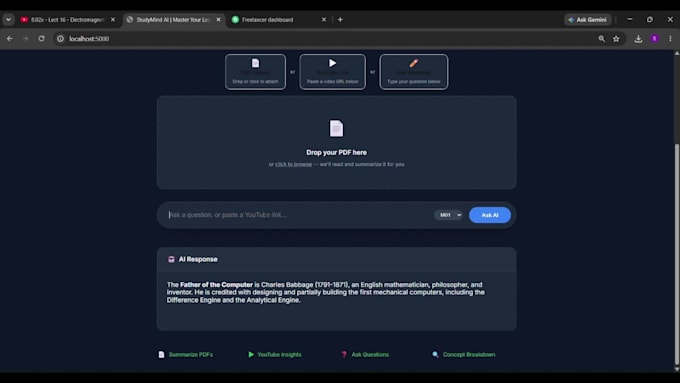
Task: Click the YouTube Insights feature label
Action: (x=279, y=354)
